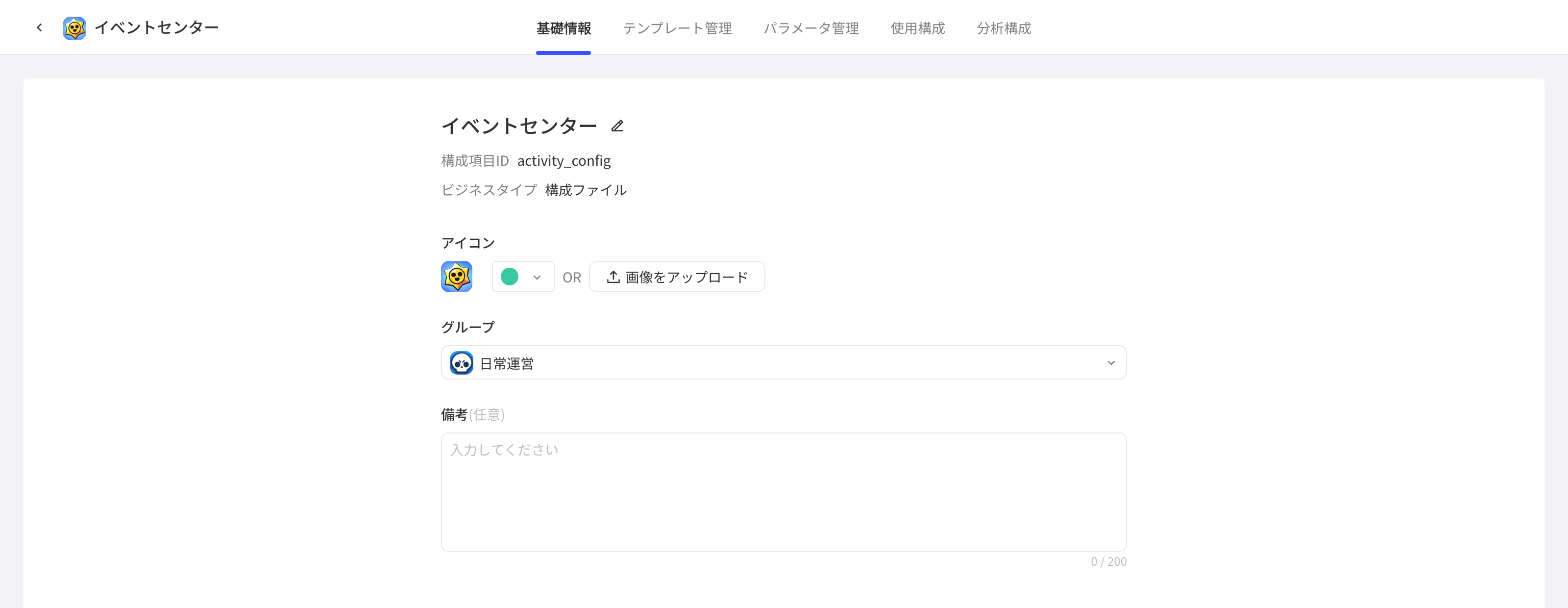
Task: Expand the icon color dropdown chevron
Action: click(537, 277)
